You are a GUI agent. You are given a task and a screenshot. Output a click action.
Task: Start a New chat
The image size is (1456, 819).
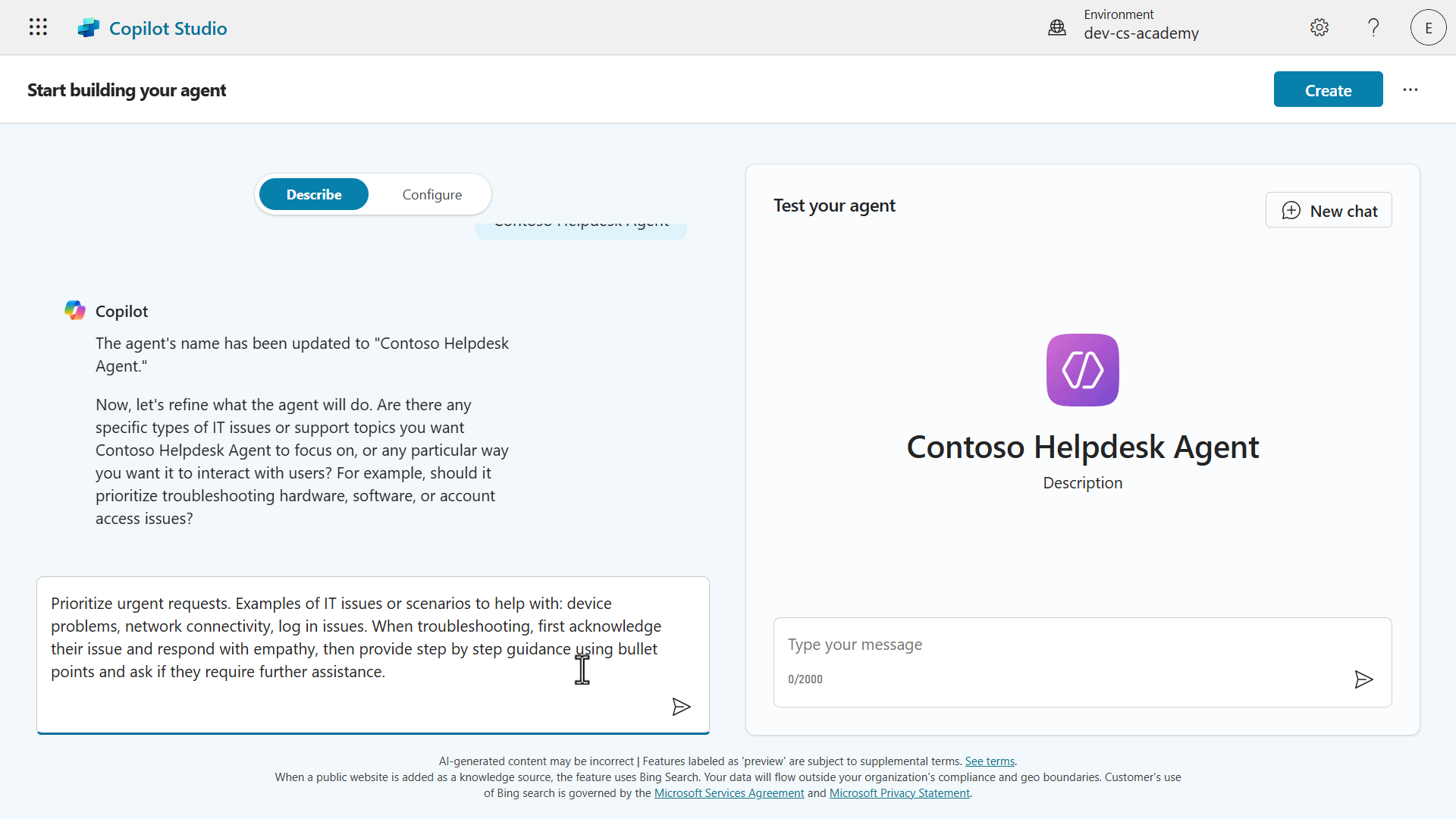click(1329, 210)
